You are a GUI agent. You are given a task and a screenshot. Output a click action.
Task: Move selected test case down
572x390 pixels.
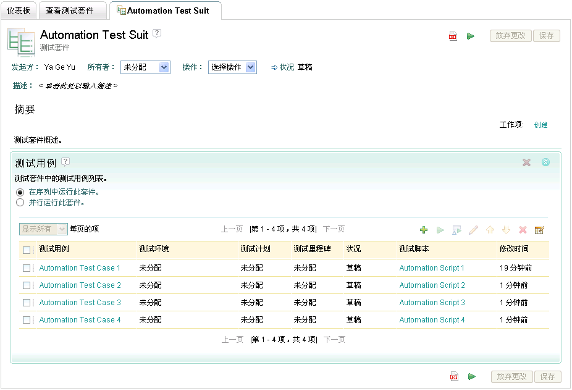(x=506, y=230)
